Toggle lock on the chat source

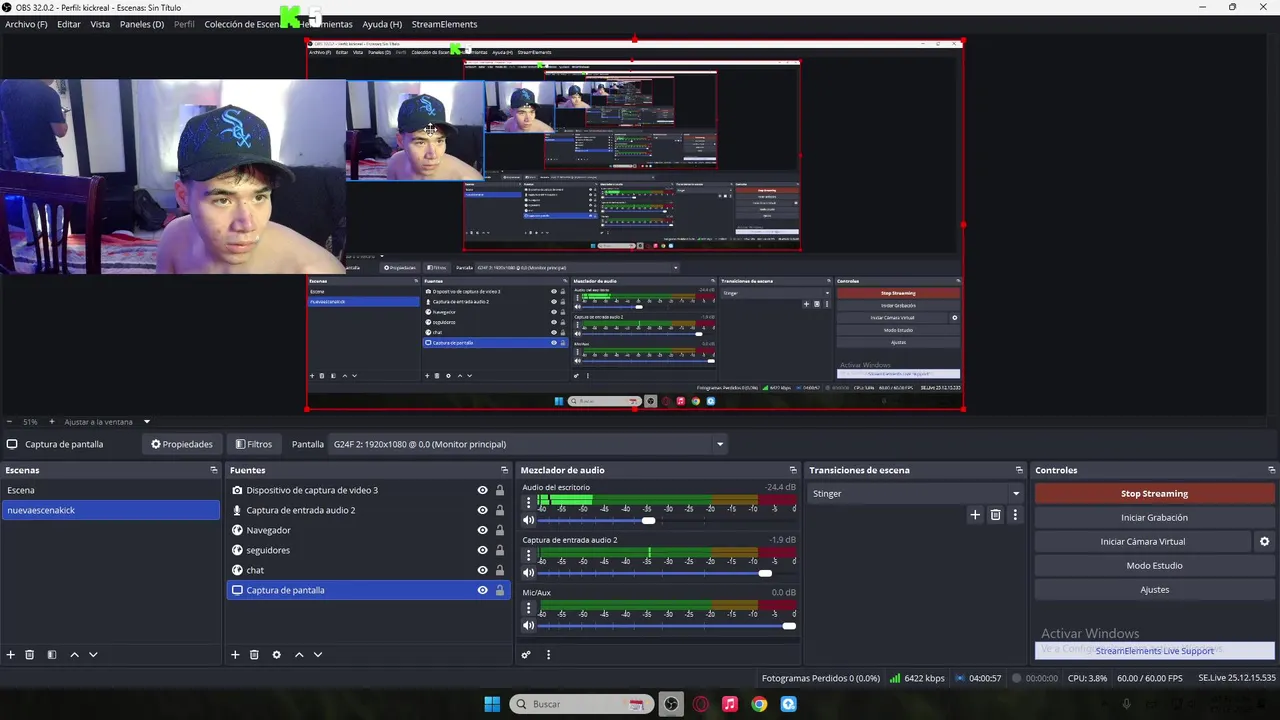pos(500,570)
